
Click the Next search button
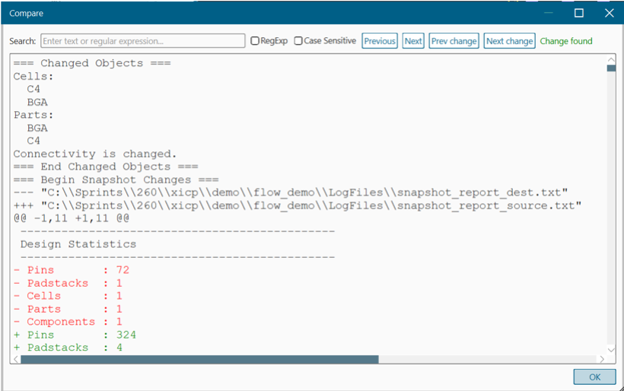[x=413, y=41]
